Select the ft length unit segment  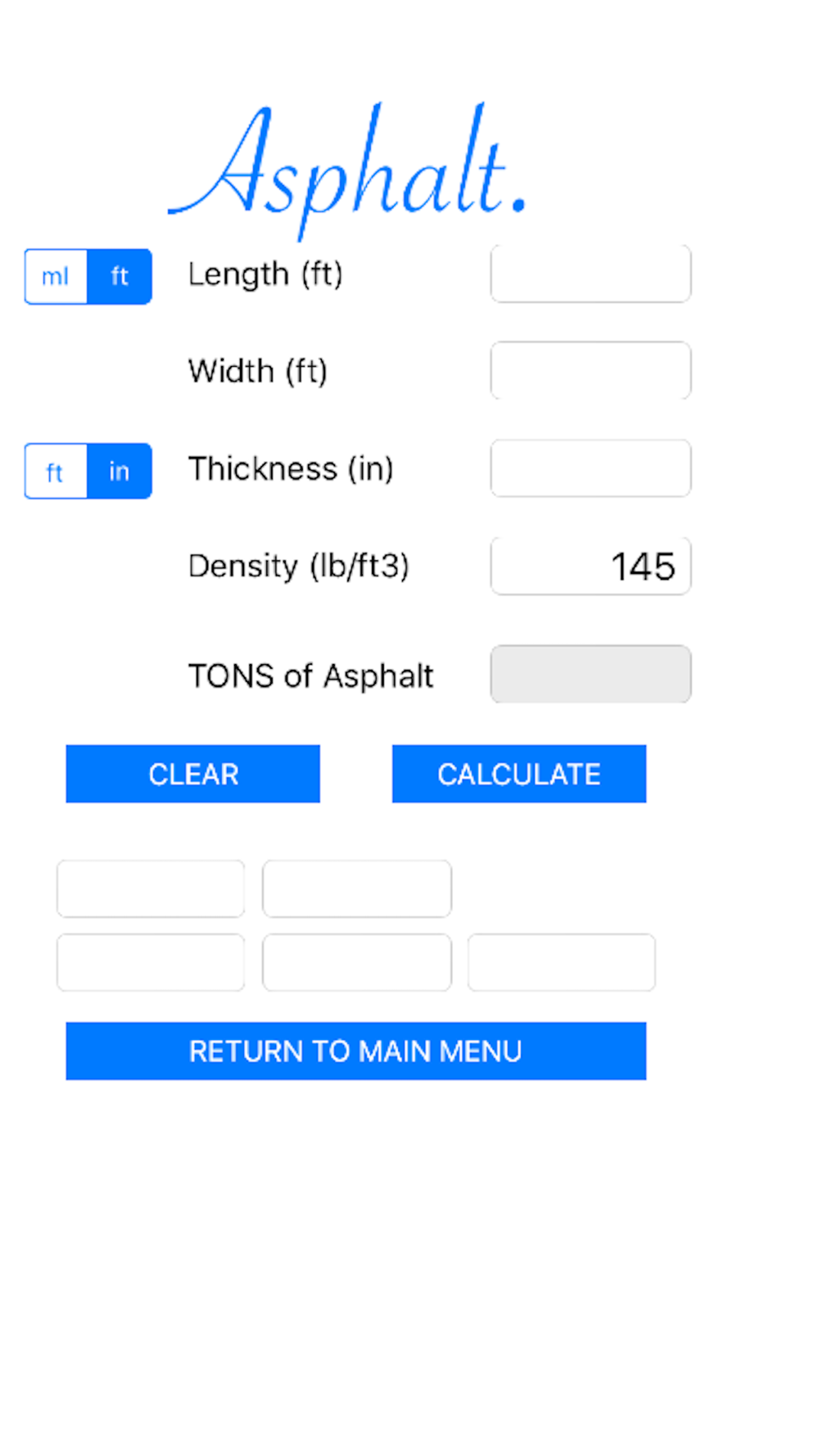point(120,277)
